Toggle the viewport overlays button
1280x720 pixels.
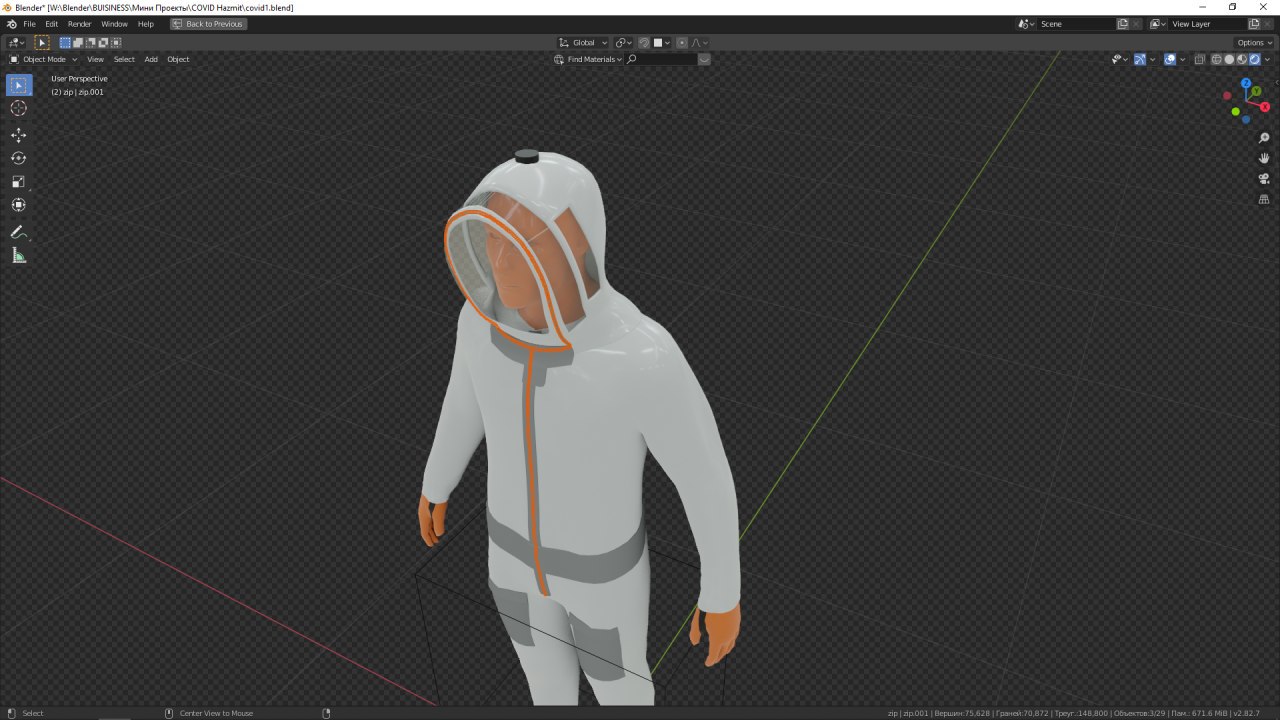(1170, 59)
